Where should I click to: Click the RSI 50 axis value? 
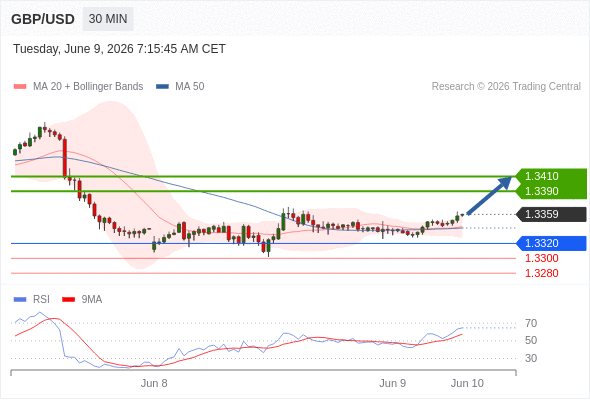[x=531, y=341]
